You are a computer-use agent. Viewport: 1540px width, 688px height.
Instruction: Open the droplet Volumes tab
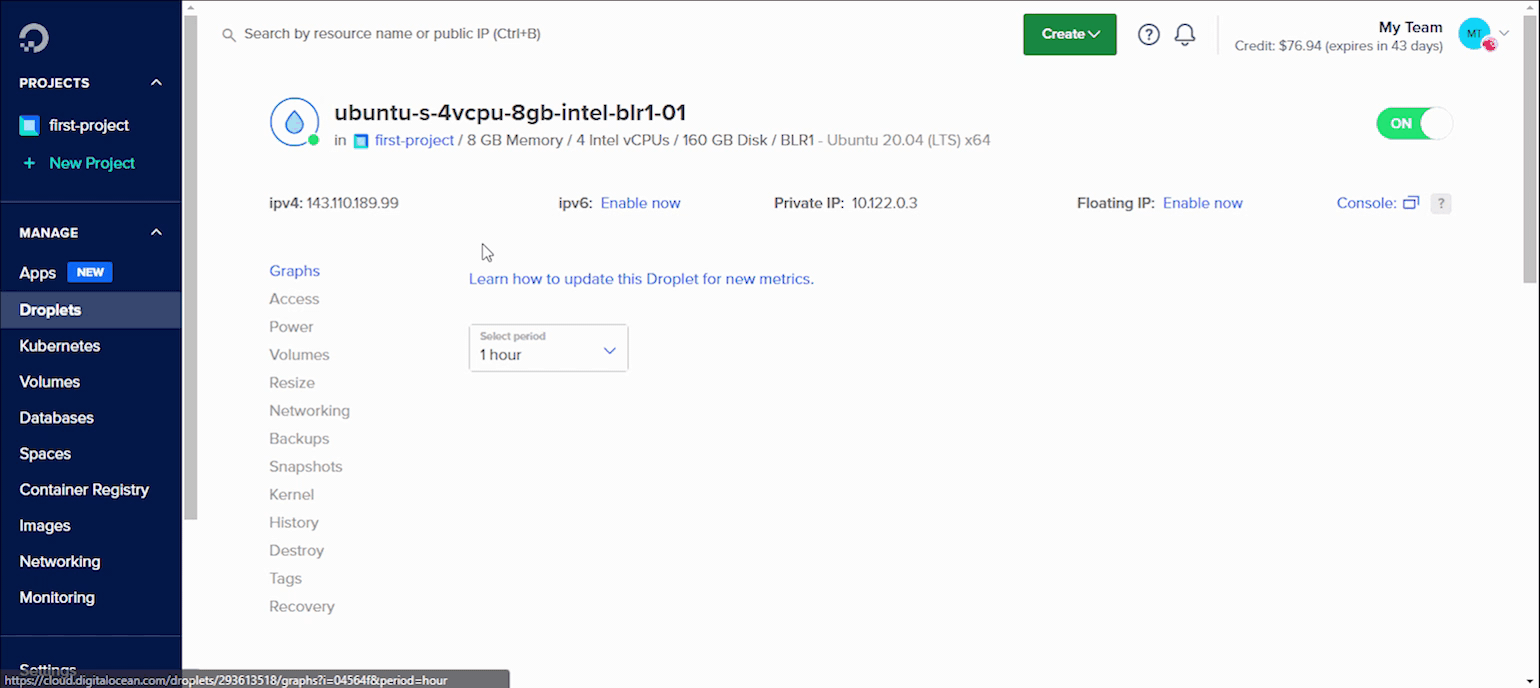point(299,355)
